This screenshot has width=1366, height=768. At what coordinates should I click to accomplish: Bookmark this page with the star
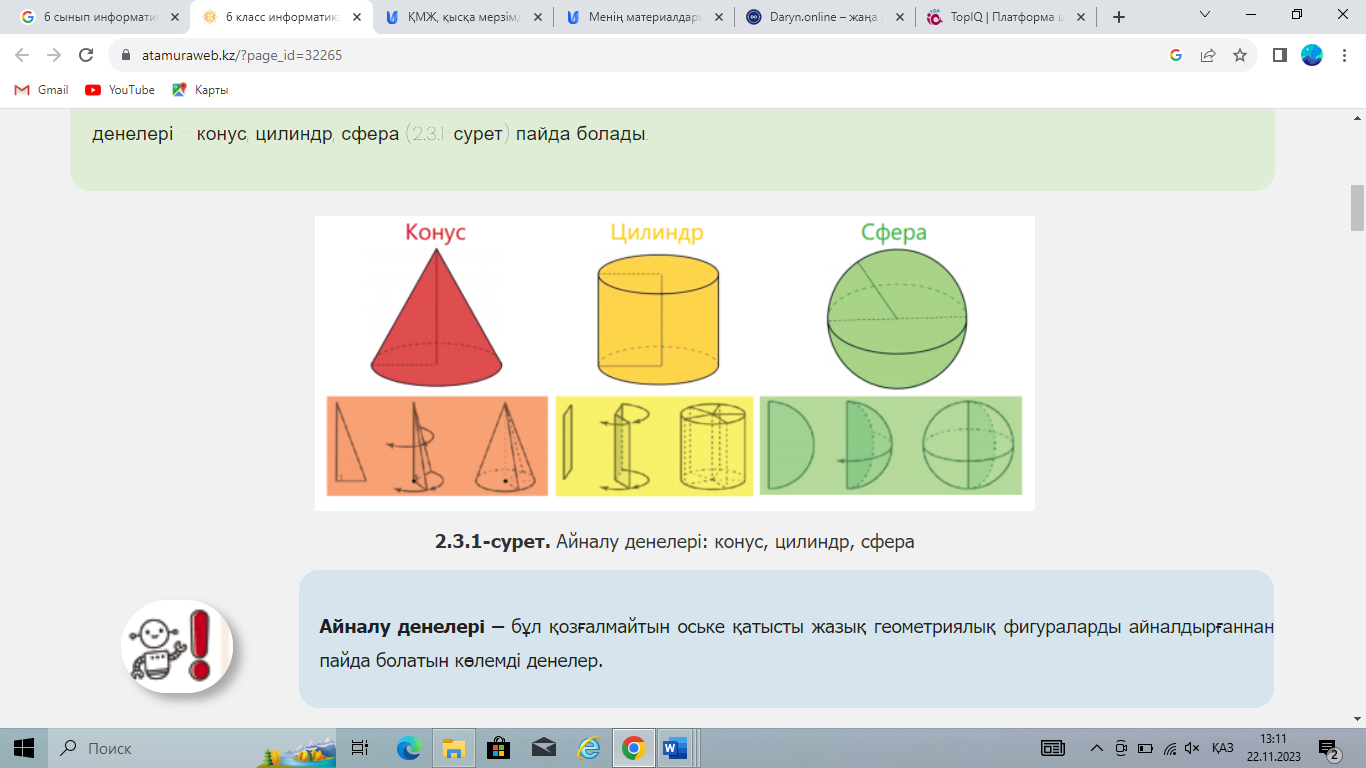pyautogui.click(x=1240, y=56)
